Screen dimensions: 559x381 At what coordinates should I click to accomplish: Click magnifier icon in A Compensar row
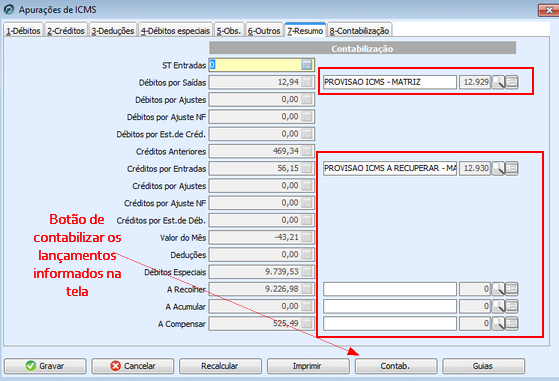pyautogui.click(x=498, y=324)
